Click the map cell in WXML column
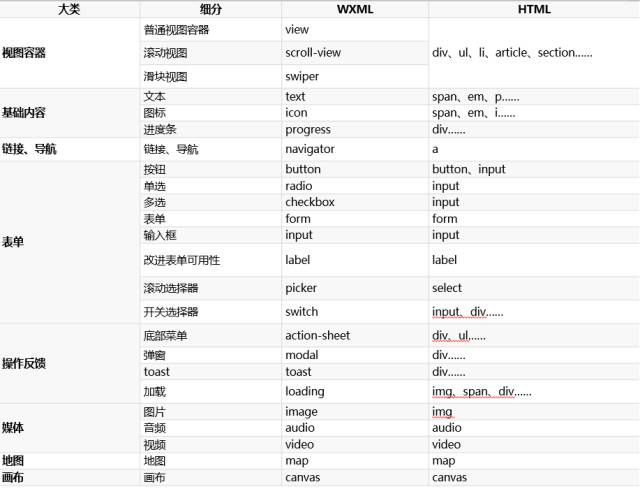Viewport: 640px width, 489px height. 355,461
